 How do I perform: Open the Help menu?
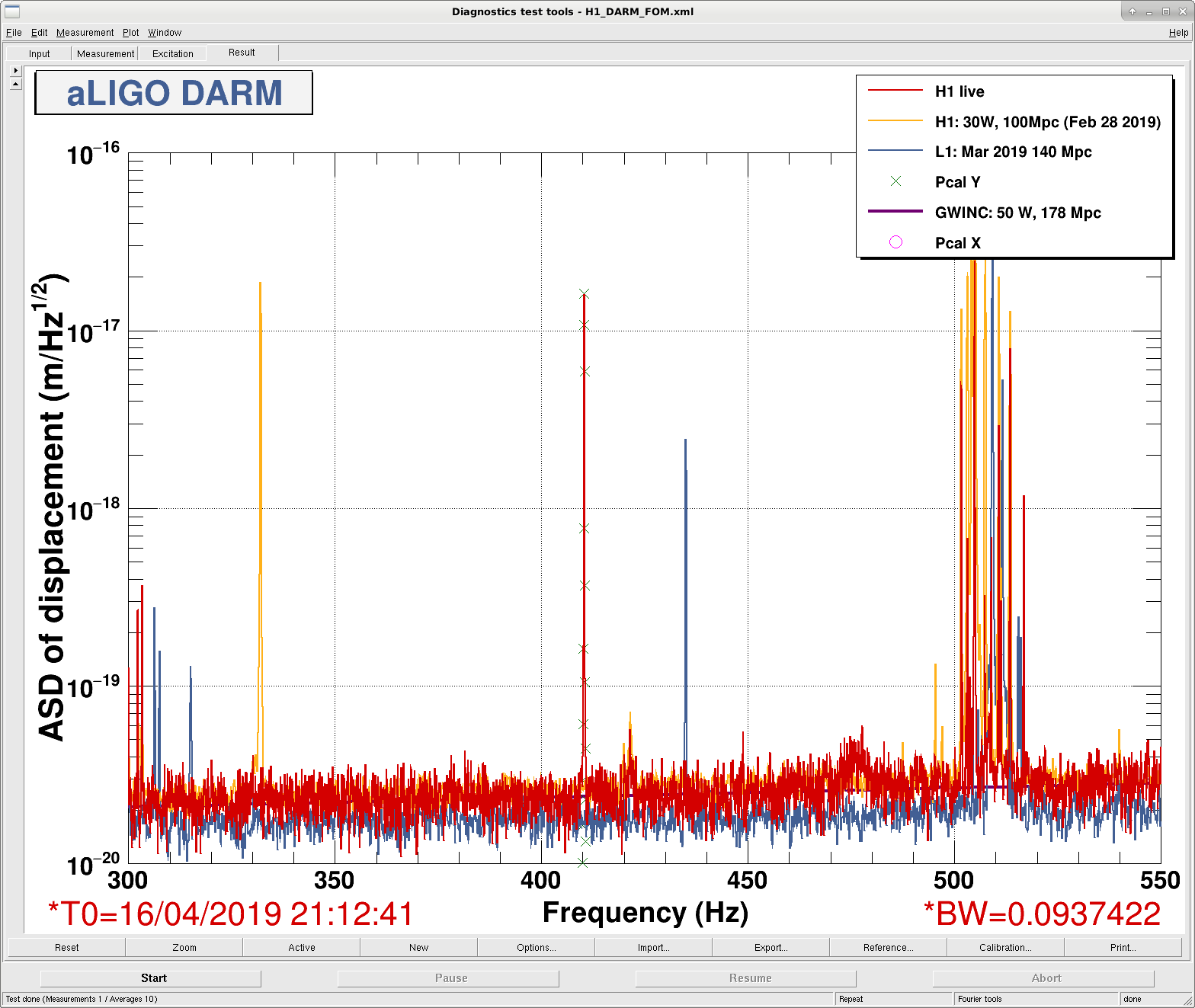(1178, 33)
